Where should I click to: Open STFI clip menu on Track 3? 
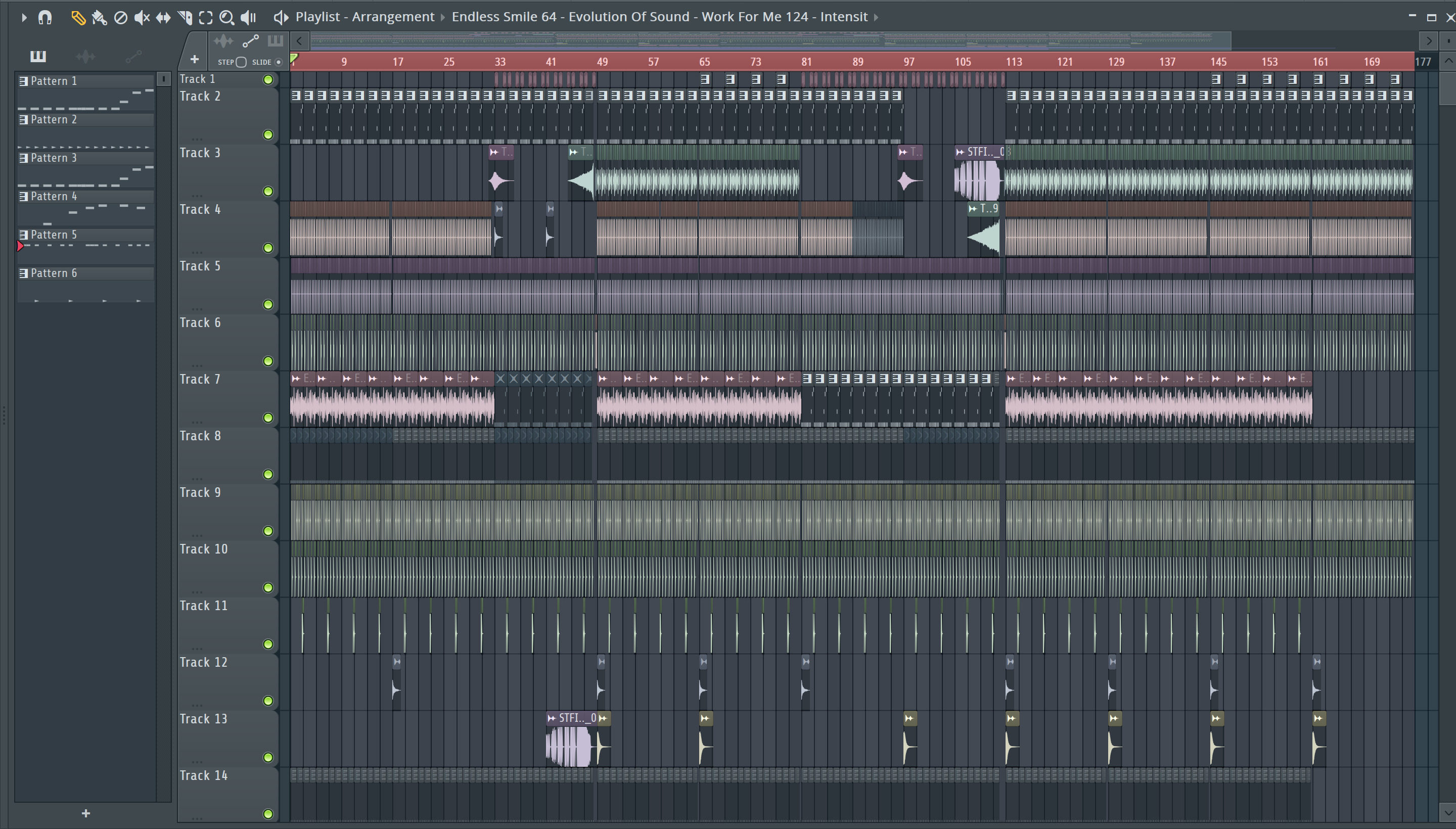click(960, 152)
